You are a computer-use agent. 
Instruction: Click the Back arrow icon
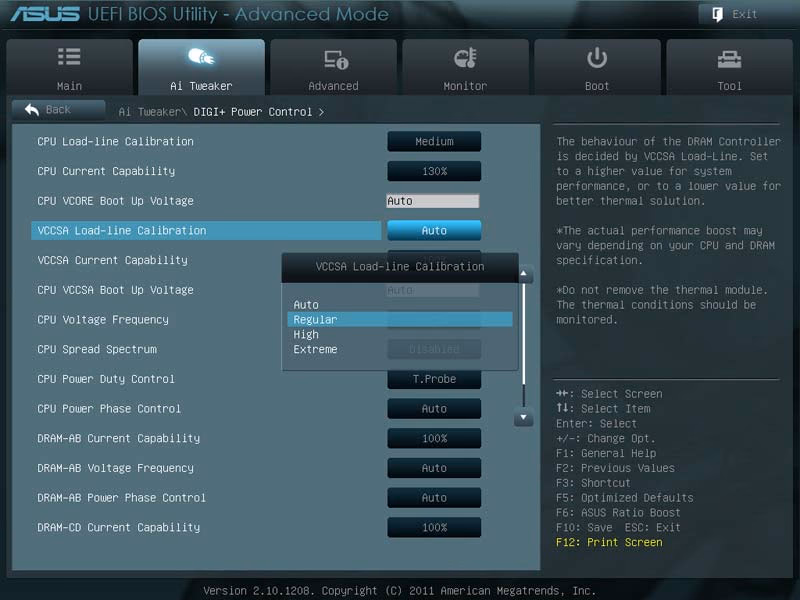pyautogui.click(x=32, y=109)
